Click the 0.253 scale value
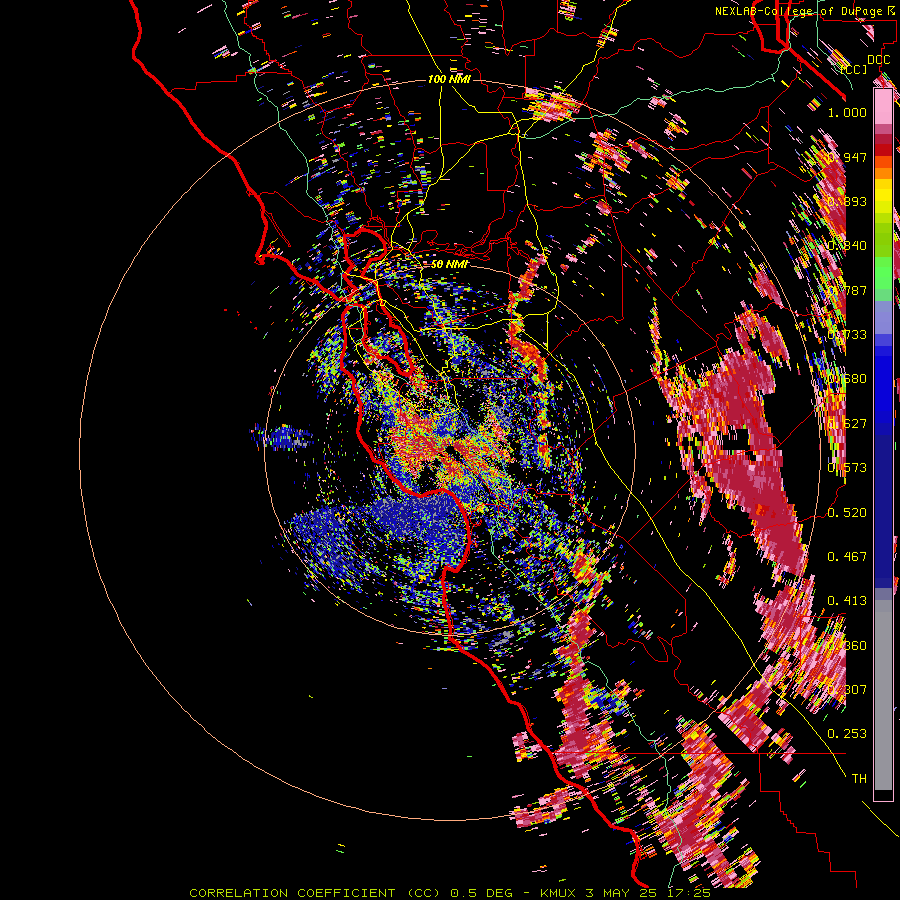The height and width of the screenshot is (900, 900). [x=847, y=734]
